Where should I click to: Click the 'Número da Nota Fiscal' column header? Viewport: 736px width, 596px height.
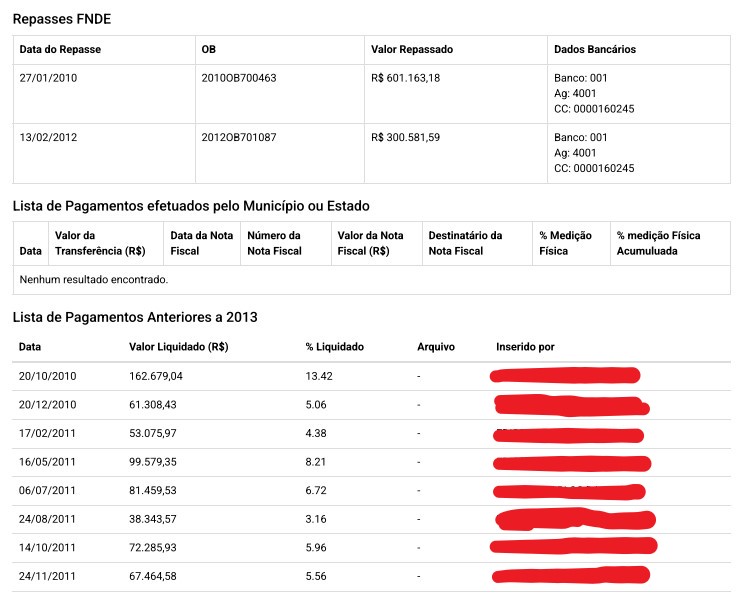pos(273,243)
